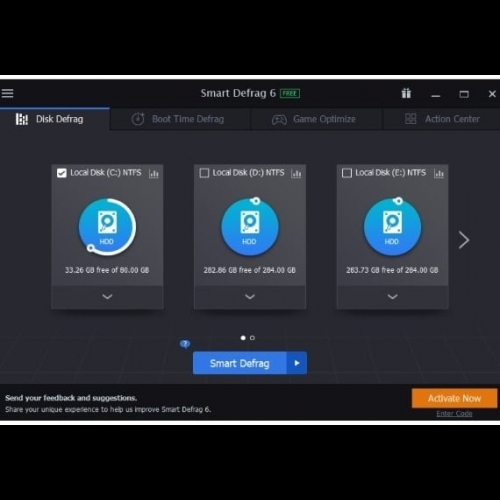Select the first page indicator dot
The height and width of the screenshot is (500, 500).
[x=243, y=338]
